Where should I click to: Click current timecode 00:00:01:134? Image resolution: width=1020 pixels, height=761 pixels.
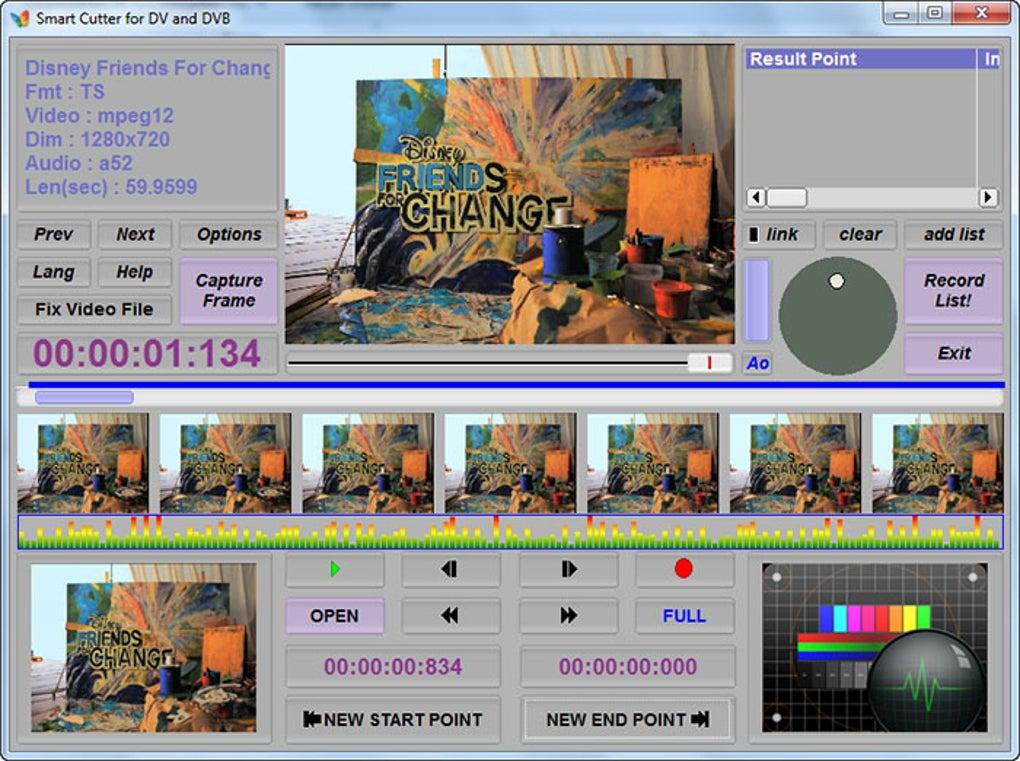147,354
